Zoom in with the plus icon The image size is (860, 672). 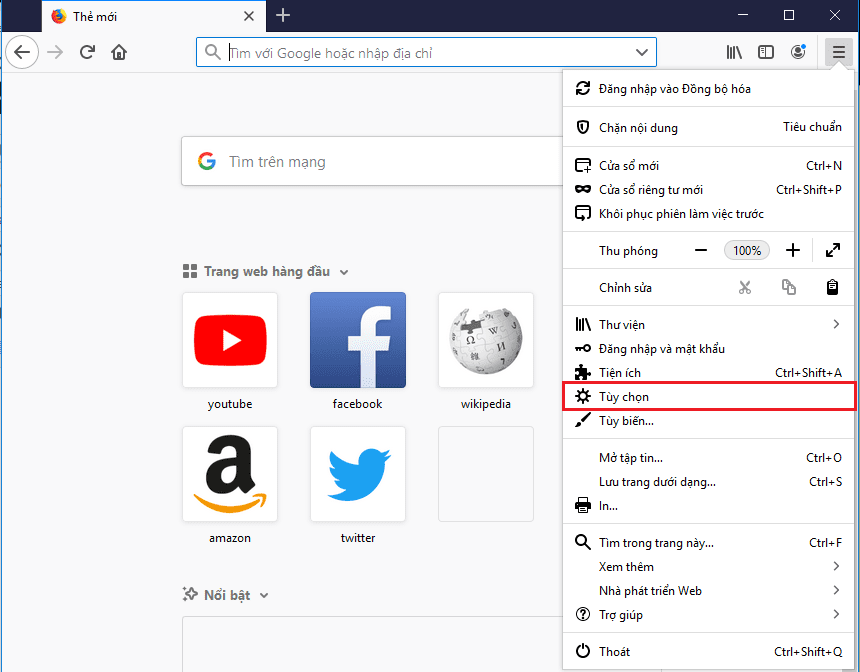point(793,251)
